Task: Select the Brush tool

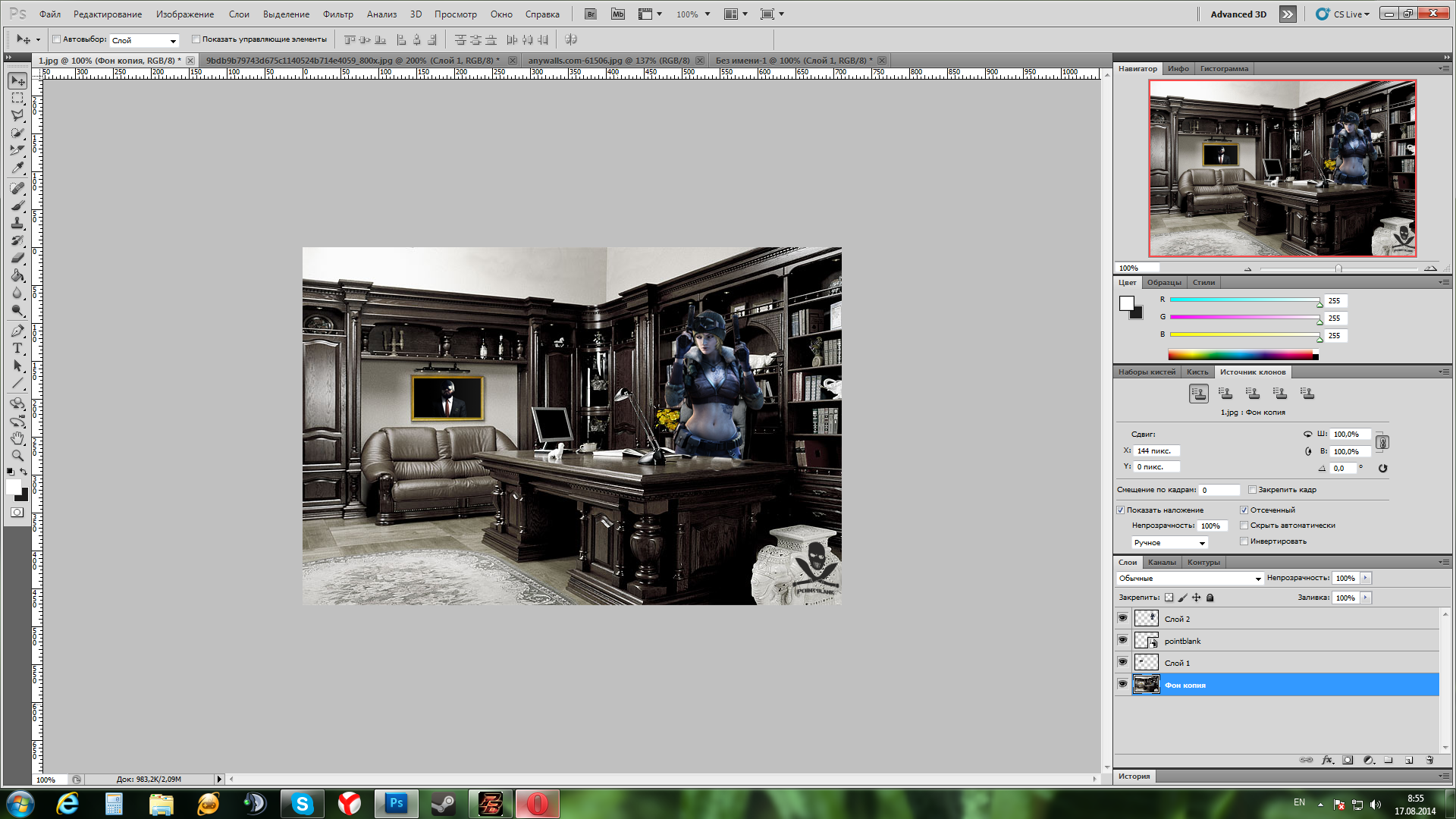Action: (17, 206)
